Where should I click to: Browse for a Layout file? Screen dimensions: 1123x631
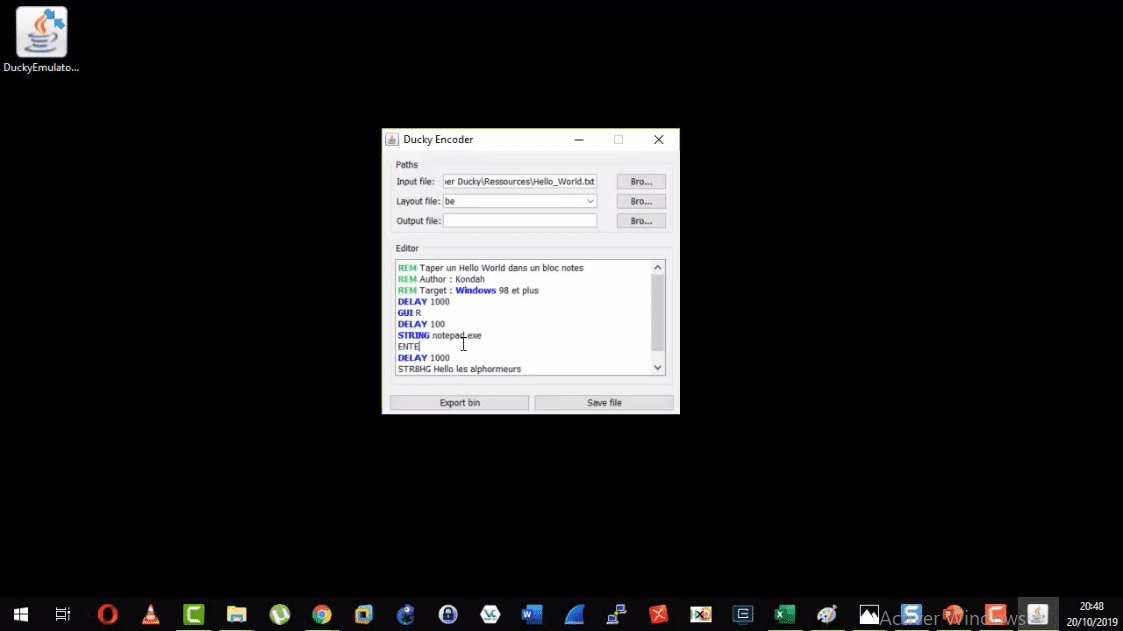tap(641, 201)
